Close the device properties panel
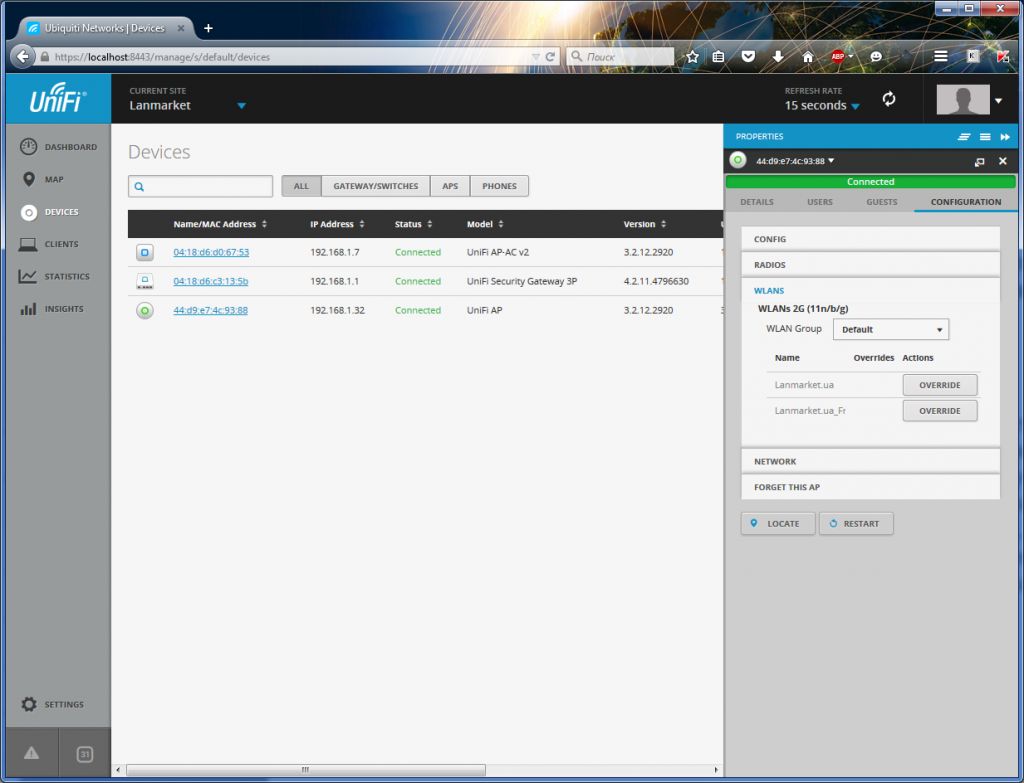Viewport: 1024px width, 783px height. coord(1002,161)
